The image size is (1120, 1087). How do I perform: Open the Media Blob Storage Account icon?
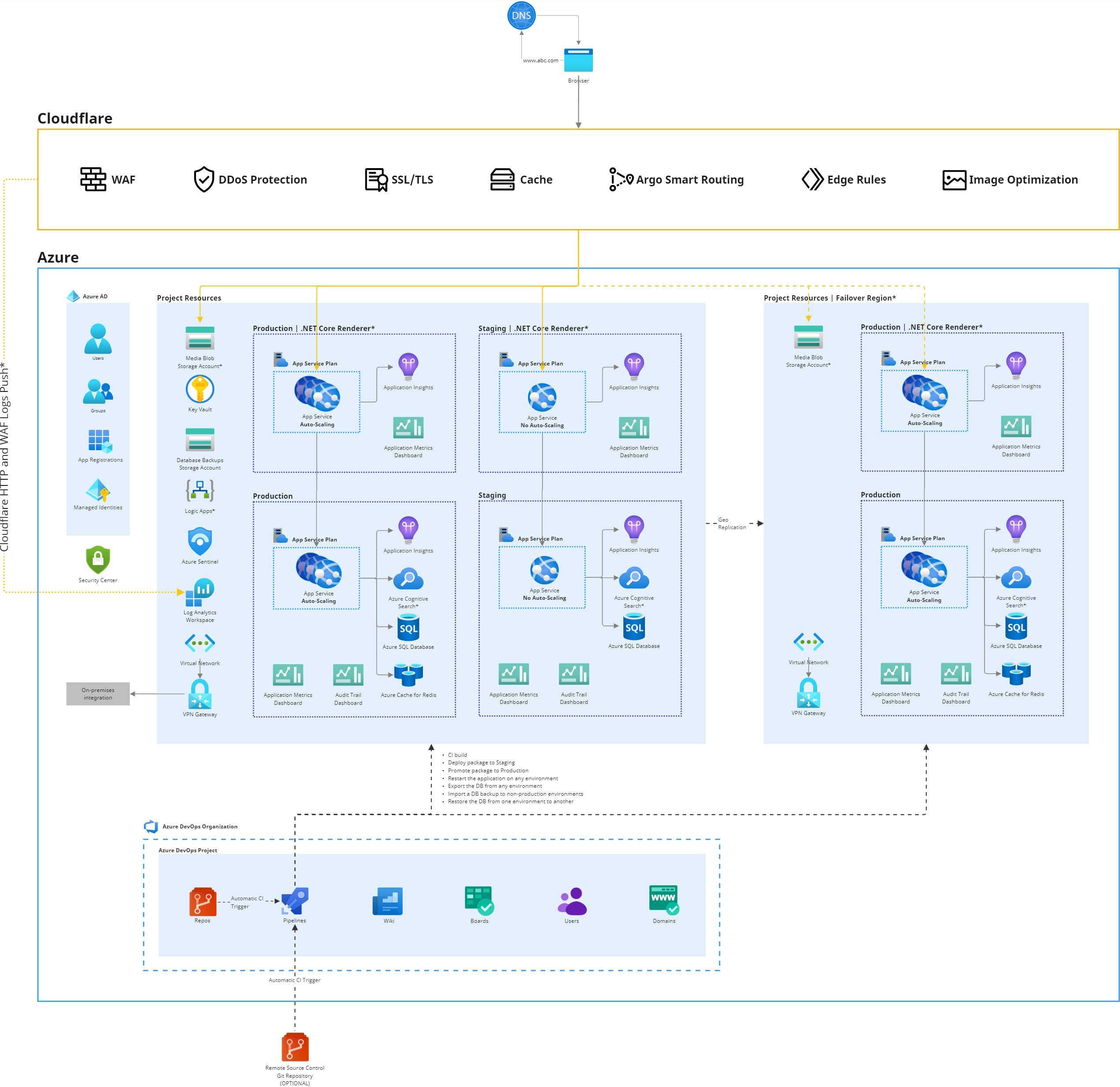point(200,337)
